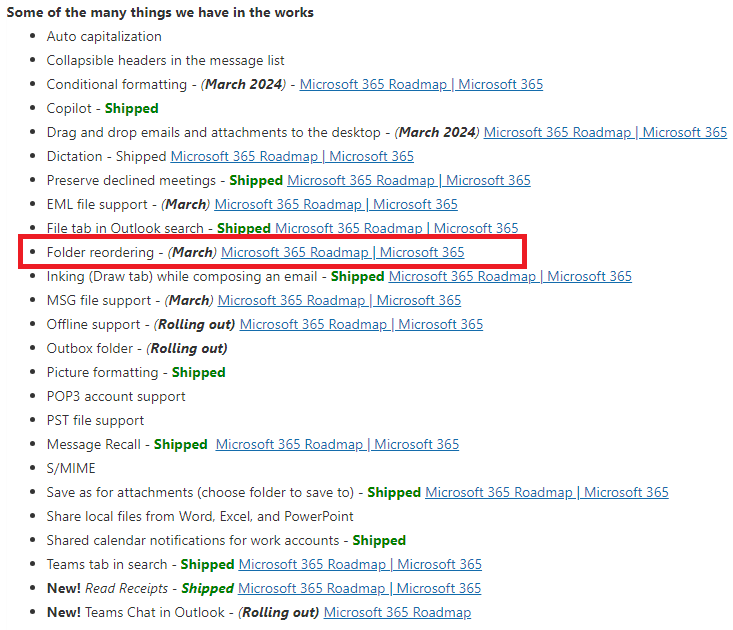733x630 pixels.
Task: Click 'Shipped' next to Read Receipts
Action: point(208,588)
